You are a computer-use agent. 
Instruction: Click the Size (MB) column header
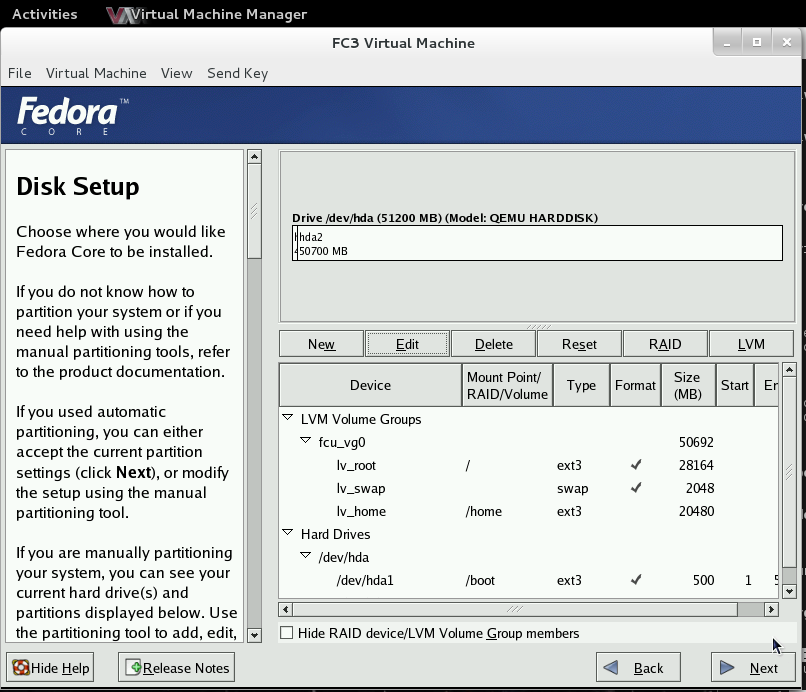point(688,385)
